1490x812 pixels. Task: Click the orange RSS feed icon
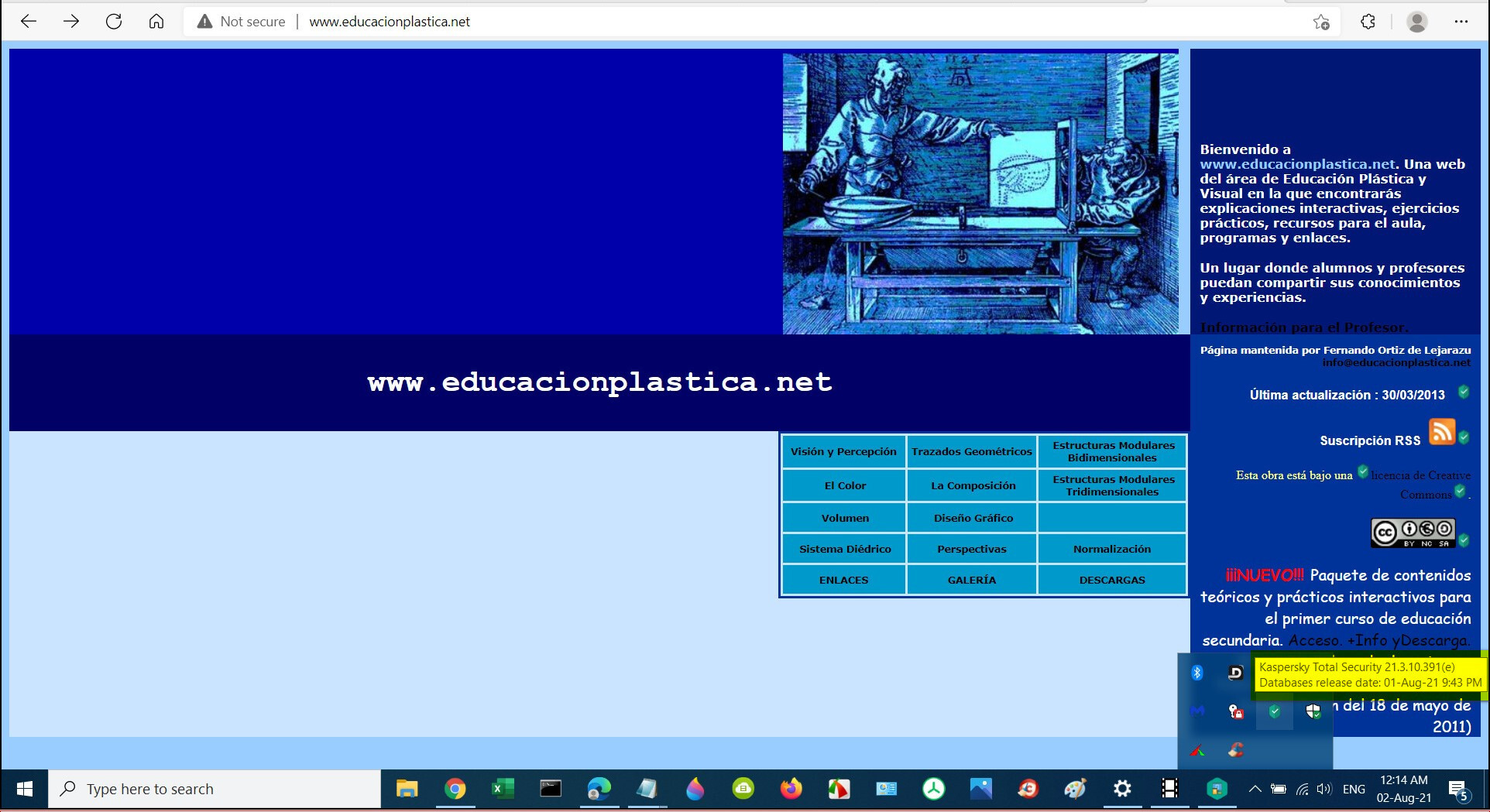[x=1442, y=432]
